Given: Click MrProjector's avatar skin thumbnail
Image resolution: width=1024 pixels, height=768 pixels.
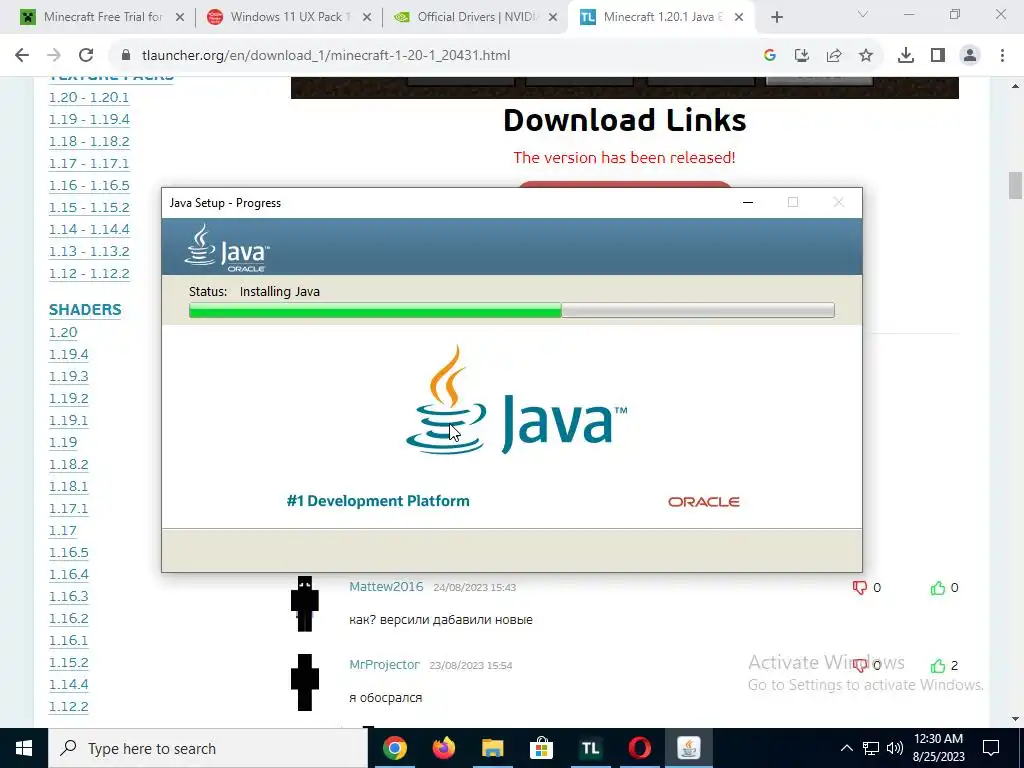Looking at the screenshot, I should click(x=305, y=682).
